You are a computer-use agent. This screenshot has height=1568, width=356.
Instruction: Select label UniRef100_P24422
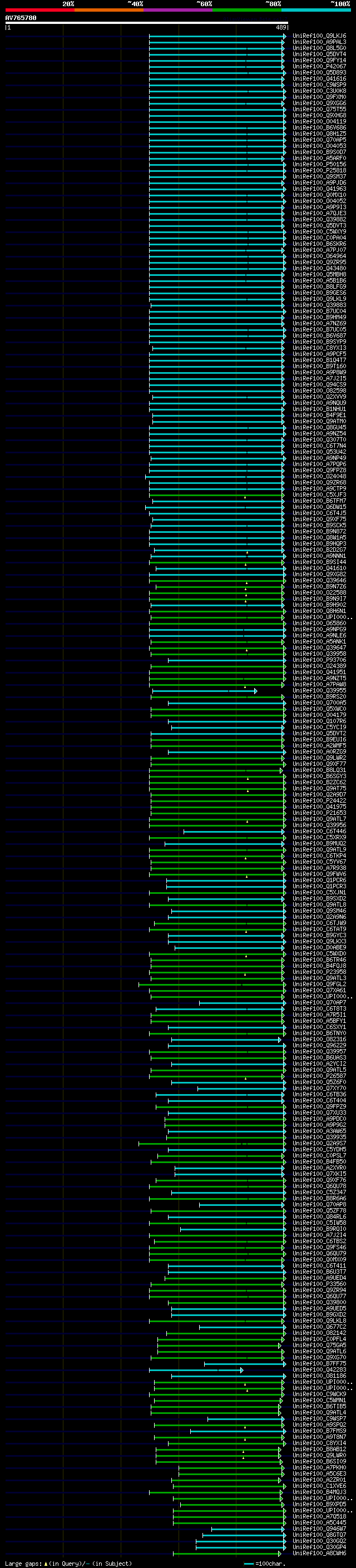tap(319, 801)
